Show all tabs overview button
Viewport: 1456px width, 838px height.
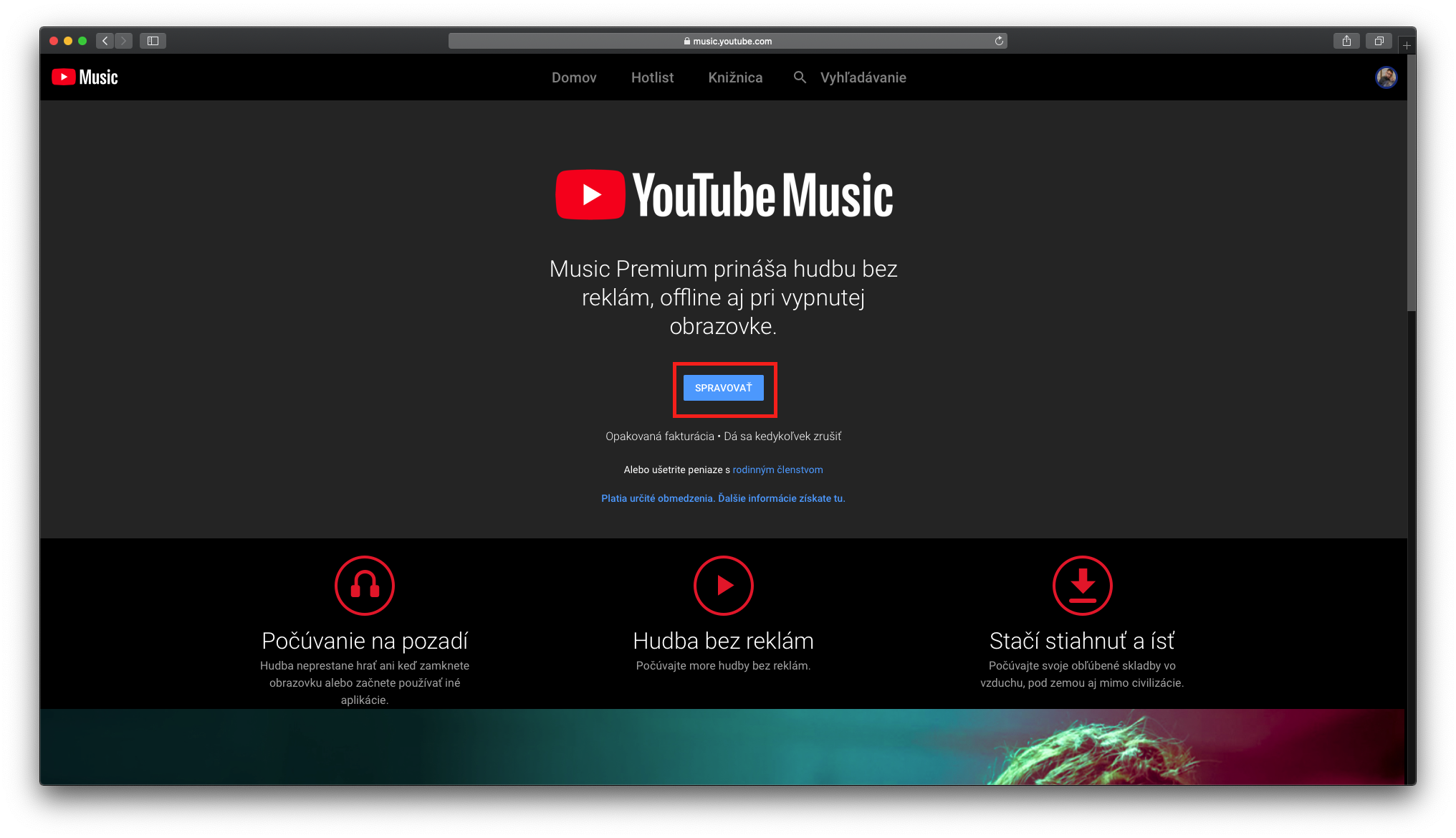1379,41
